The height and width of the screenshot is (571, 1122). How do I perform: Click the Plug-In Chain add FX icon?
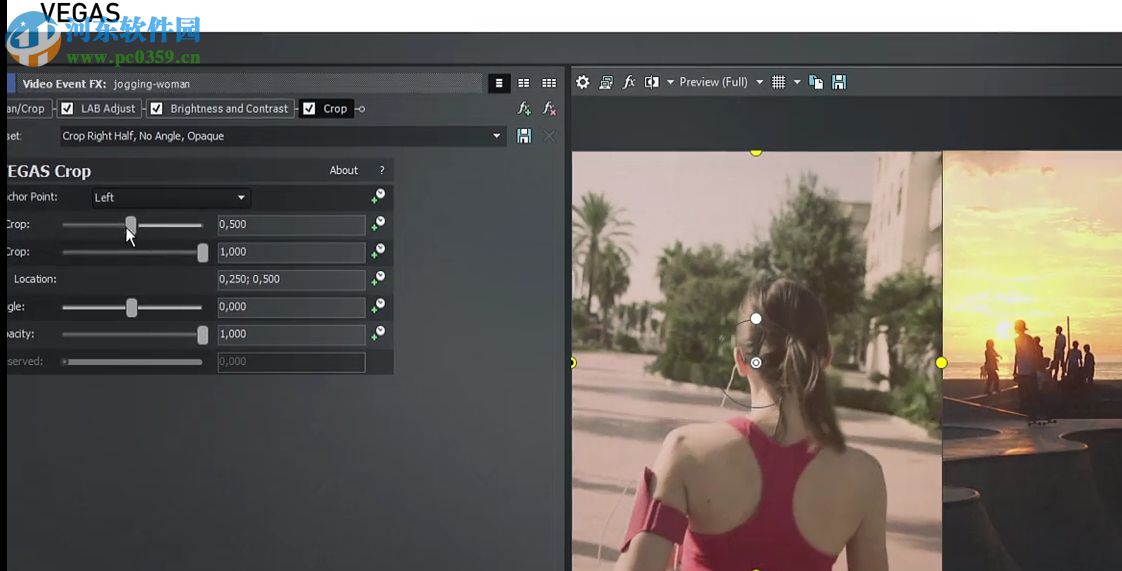[x=524, y=109]
